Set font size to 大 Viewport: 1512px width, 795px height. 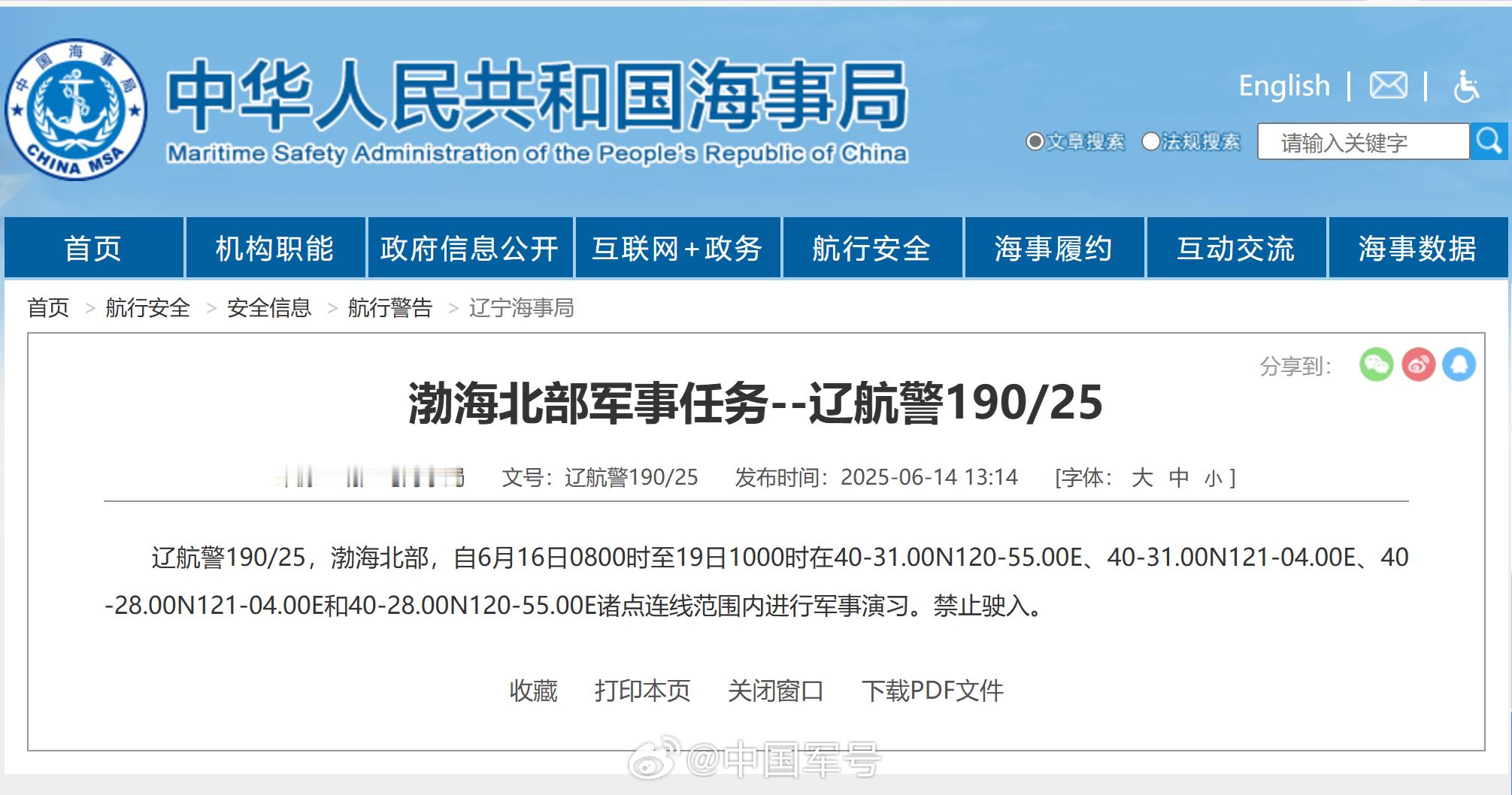[x=1142, y=477]
